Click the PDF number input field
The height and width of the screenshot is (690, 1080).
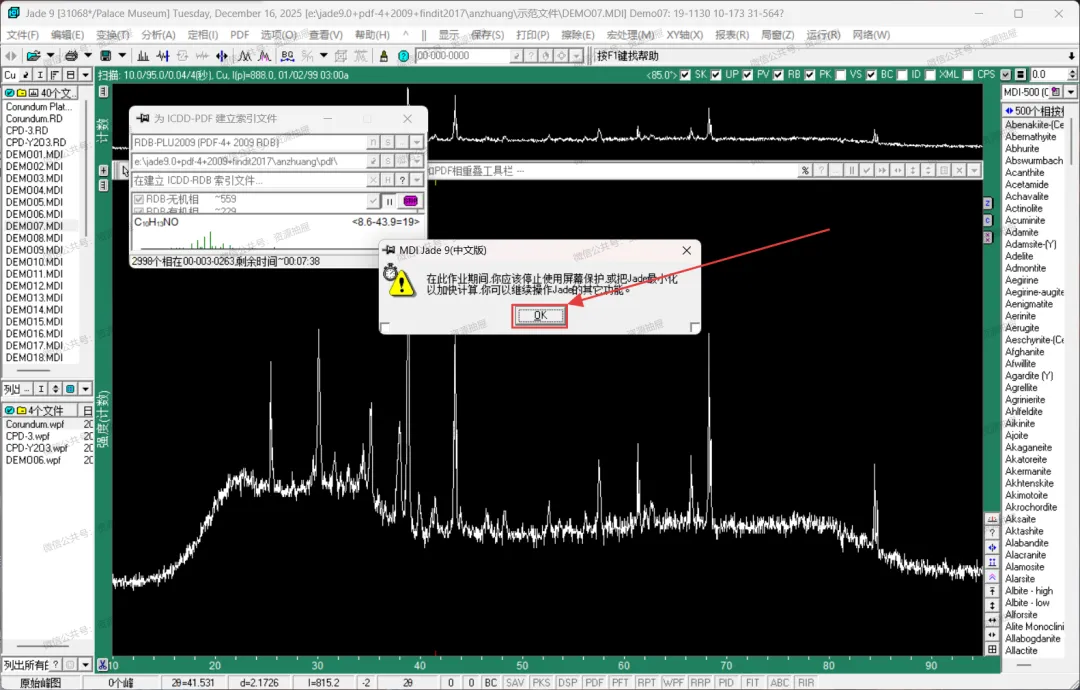pyautogui.click(x=461, y=56)
